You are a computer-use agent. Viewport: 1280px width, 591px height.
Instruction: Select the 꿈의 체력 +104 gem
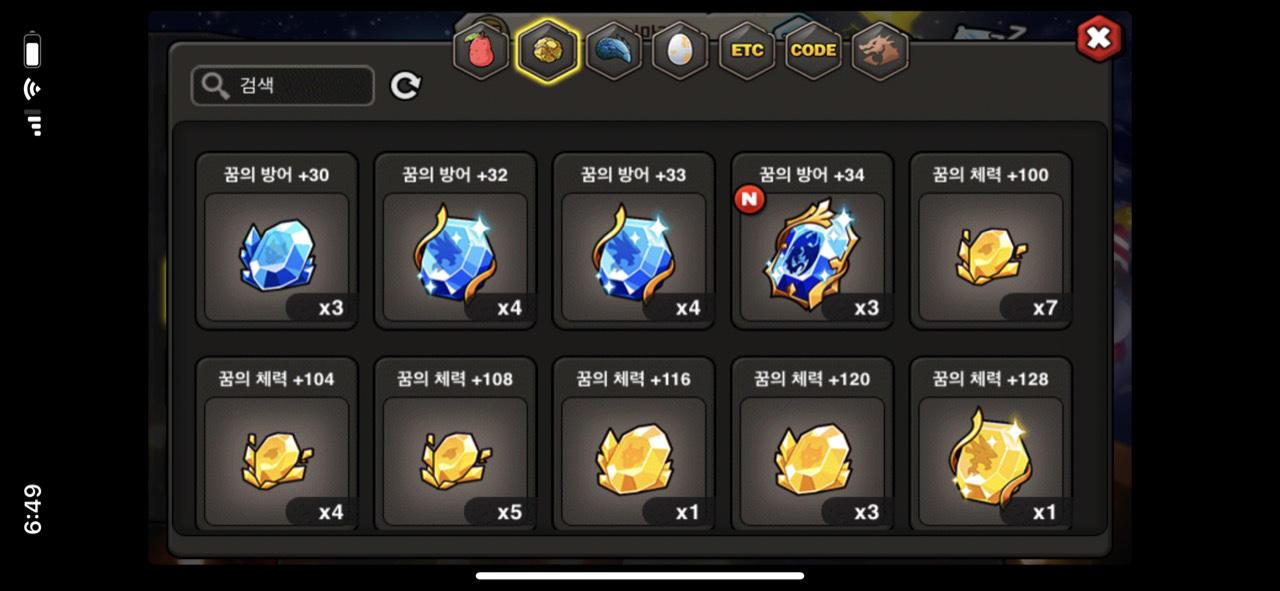click(277, 443)
